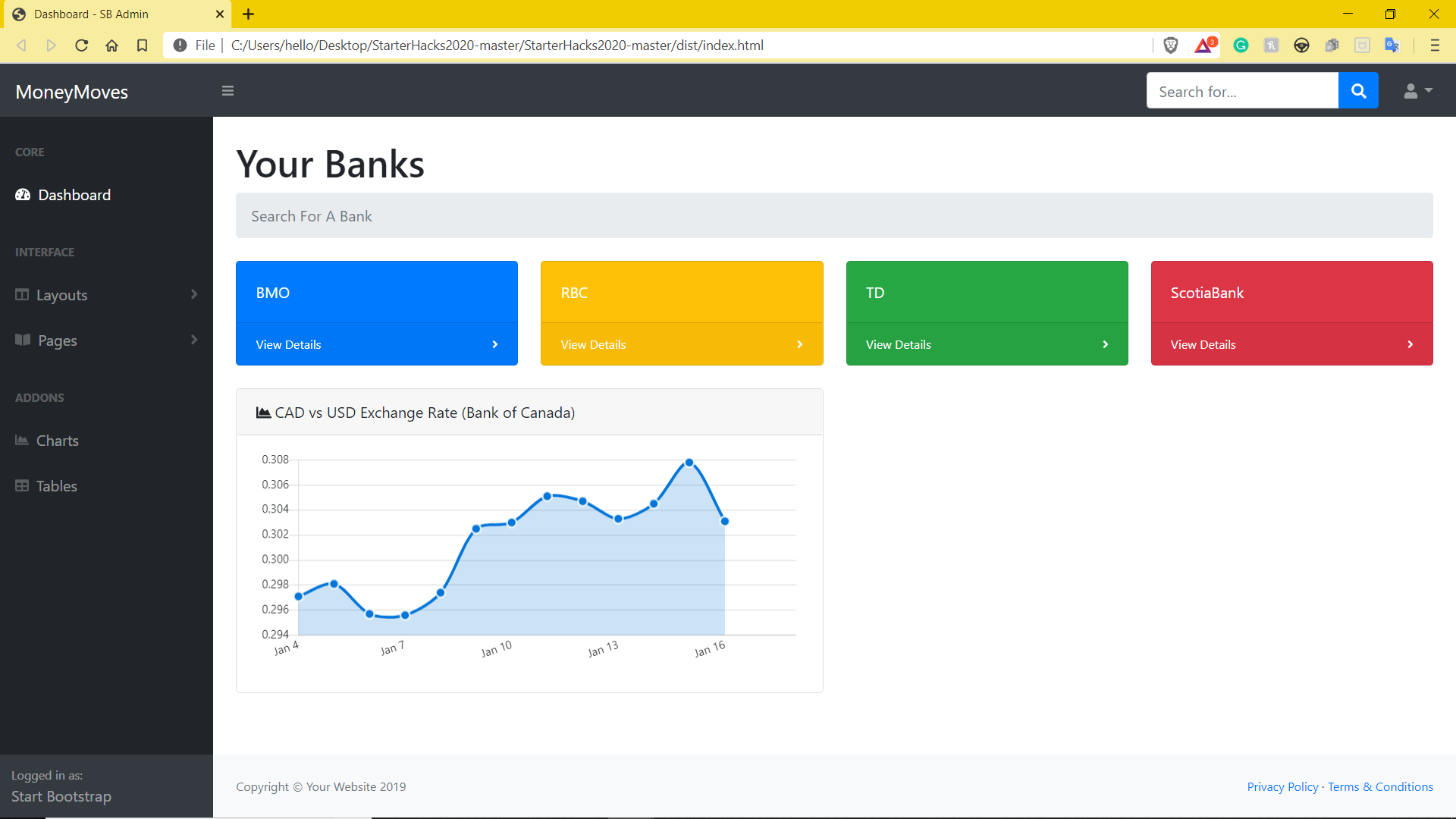
Task: Open Charts in the sidebar
Action: tap(57, 441)
